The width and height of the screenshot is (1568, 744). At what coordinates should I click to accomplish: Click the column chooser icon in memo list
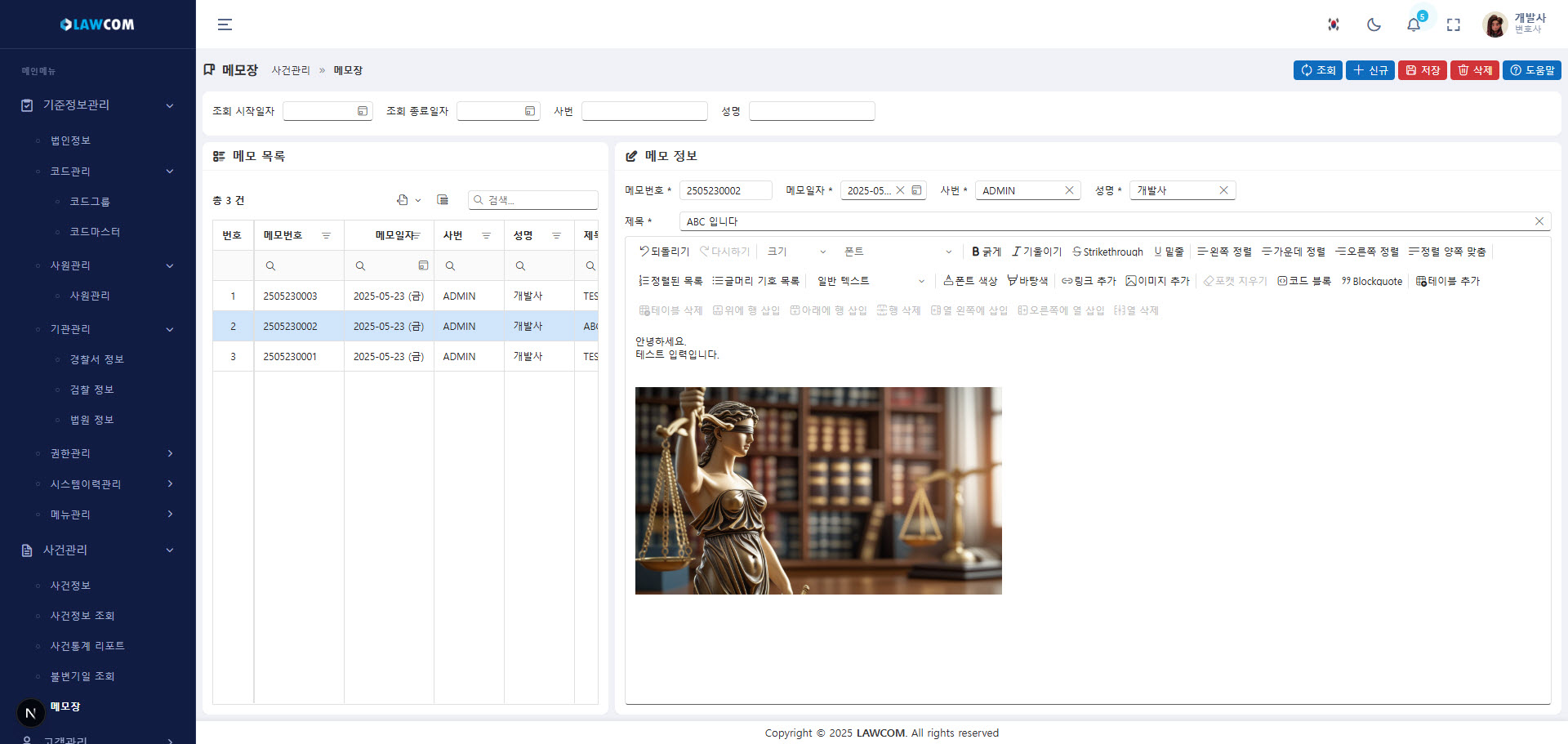[x=443, y=200]
